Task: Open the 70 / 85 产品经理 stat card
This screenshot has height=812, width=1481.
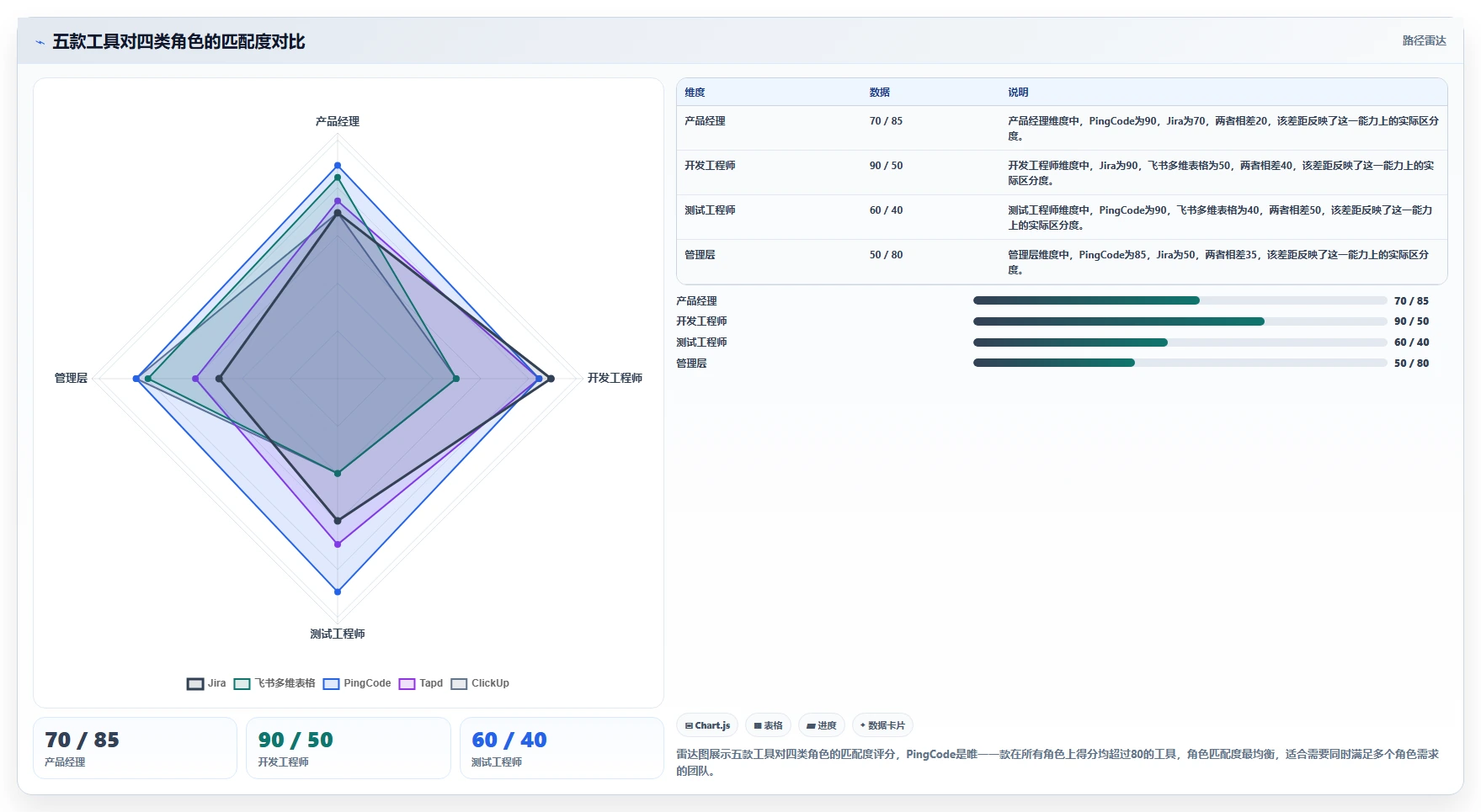Action: coord(135,748)
